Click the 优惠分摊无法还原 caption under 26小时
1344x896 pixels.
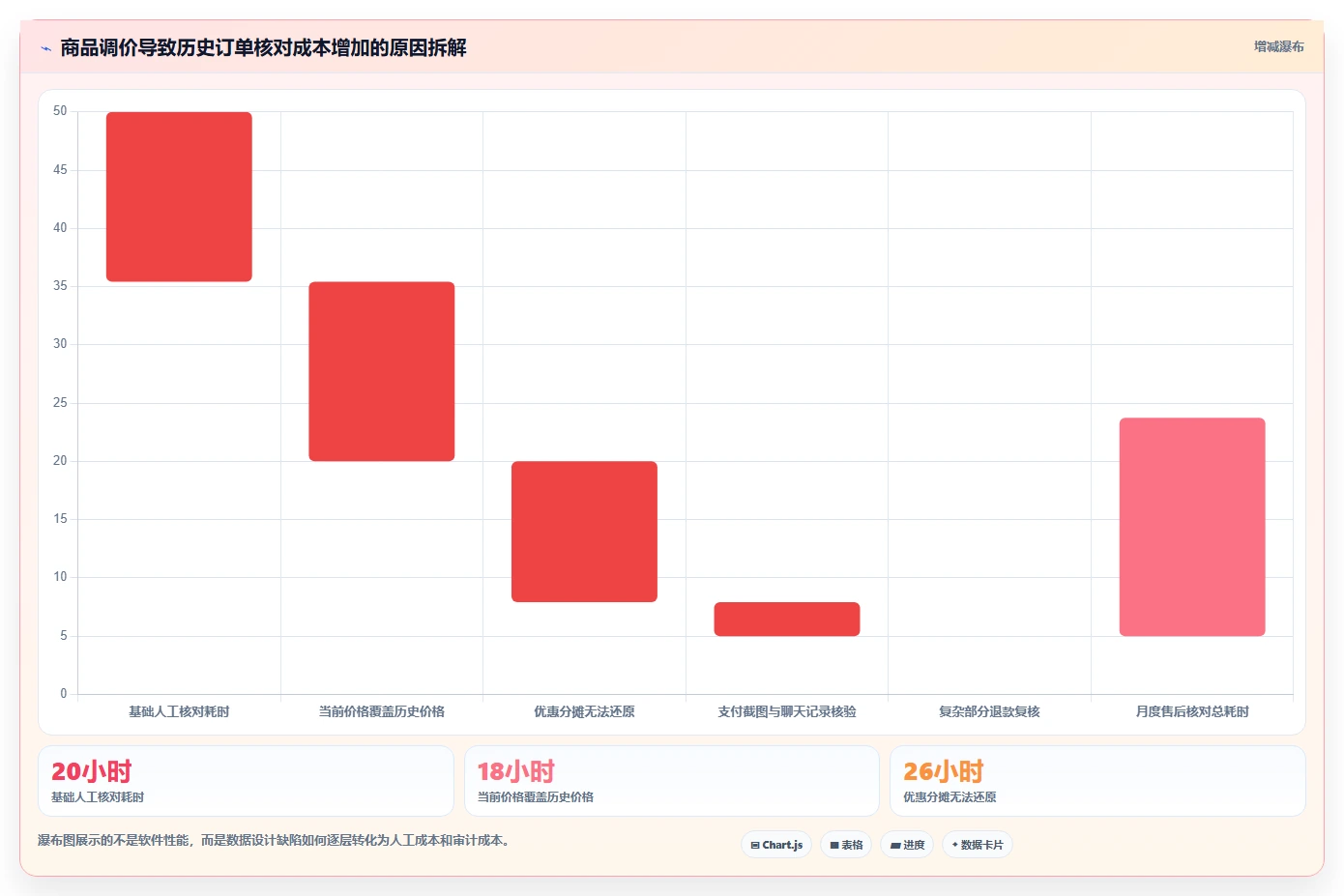(950, 797)
